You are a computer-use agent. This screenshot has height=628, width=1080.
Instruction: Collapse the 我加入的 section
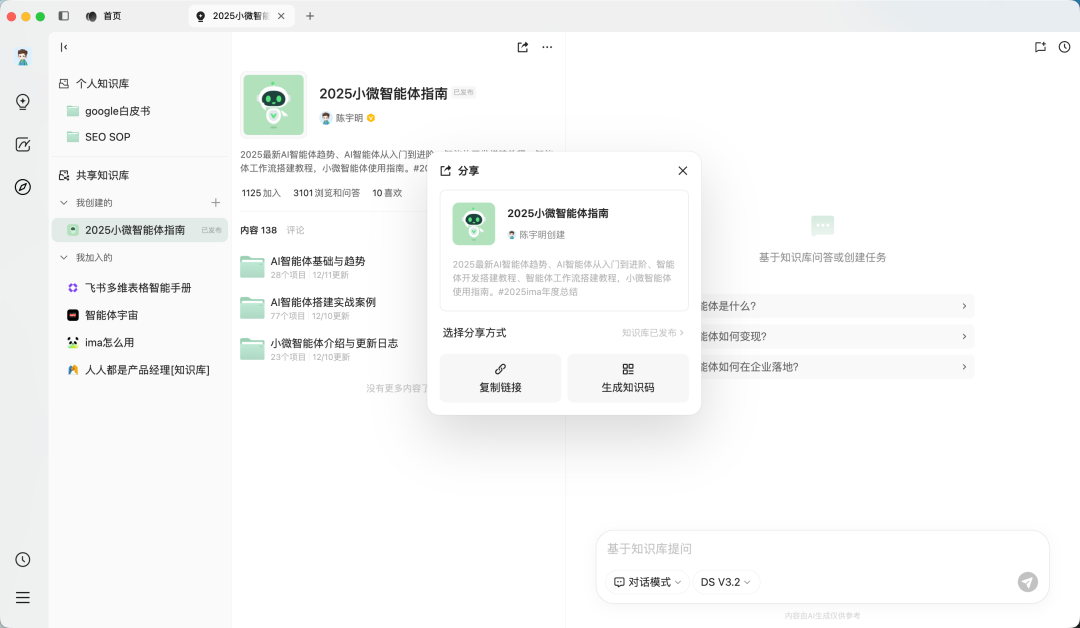66,257
